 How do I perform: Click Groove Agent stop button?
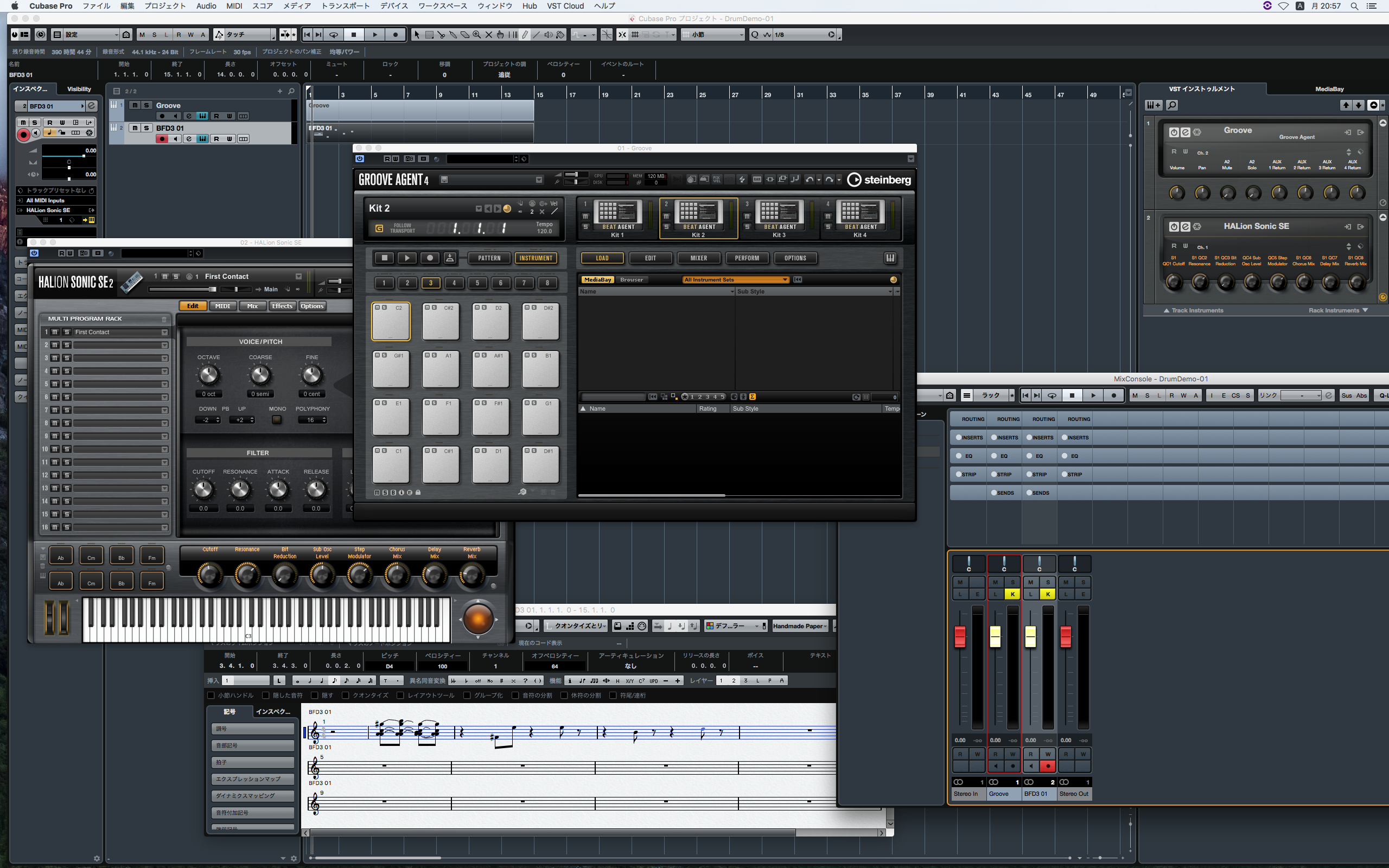point(384,258)
